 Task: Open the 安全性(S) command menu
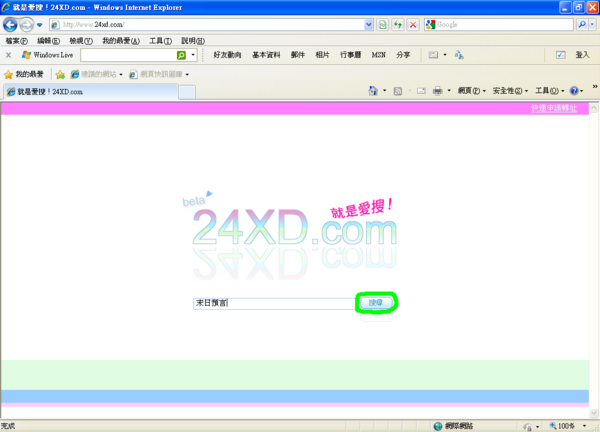510,91
